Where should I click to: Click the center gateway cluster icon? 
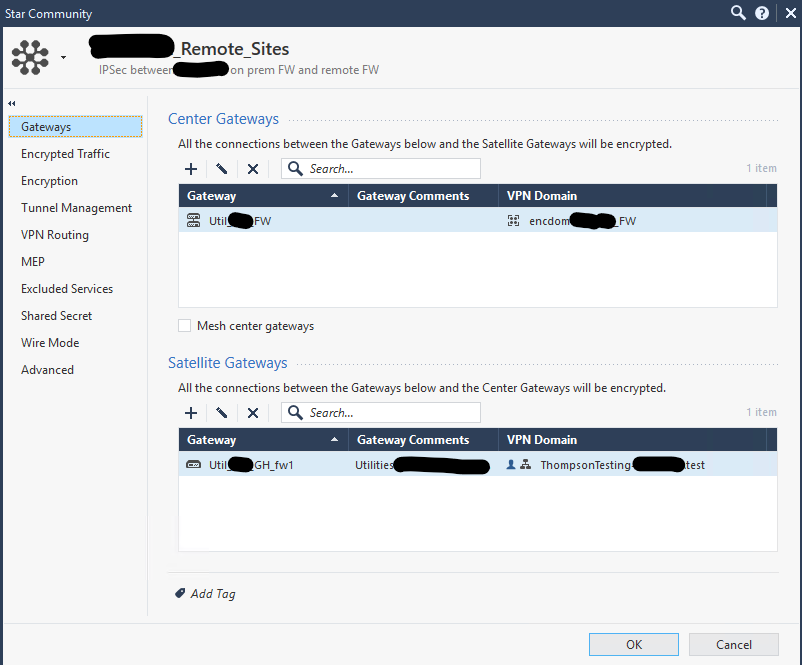(193, 220)
